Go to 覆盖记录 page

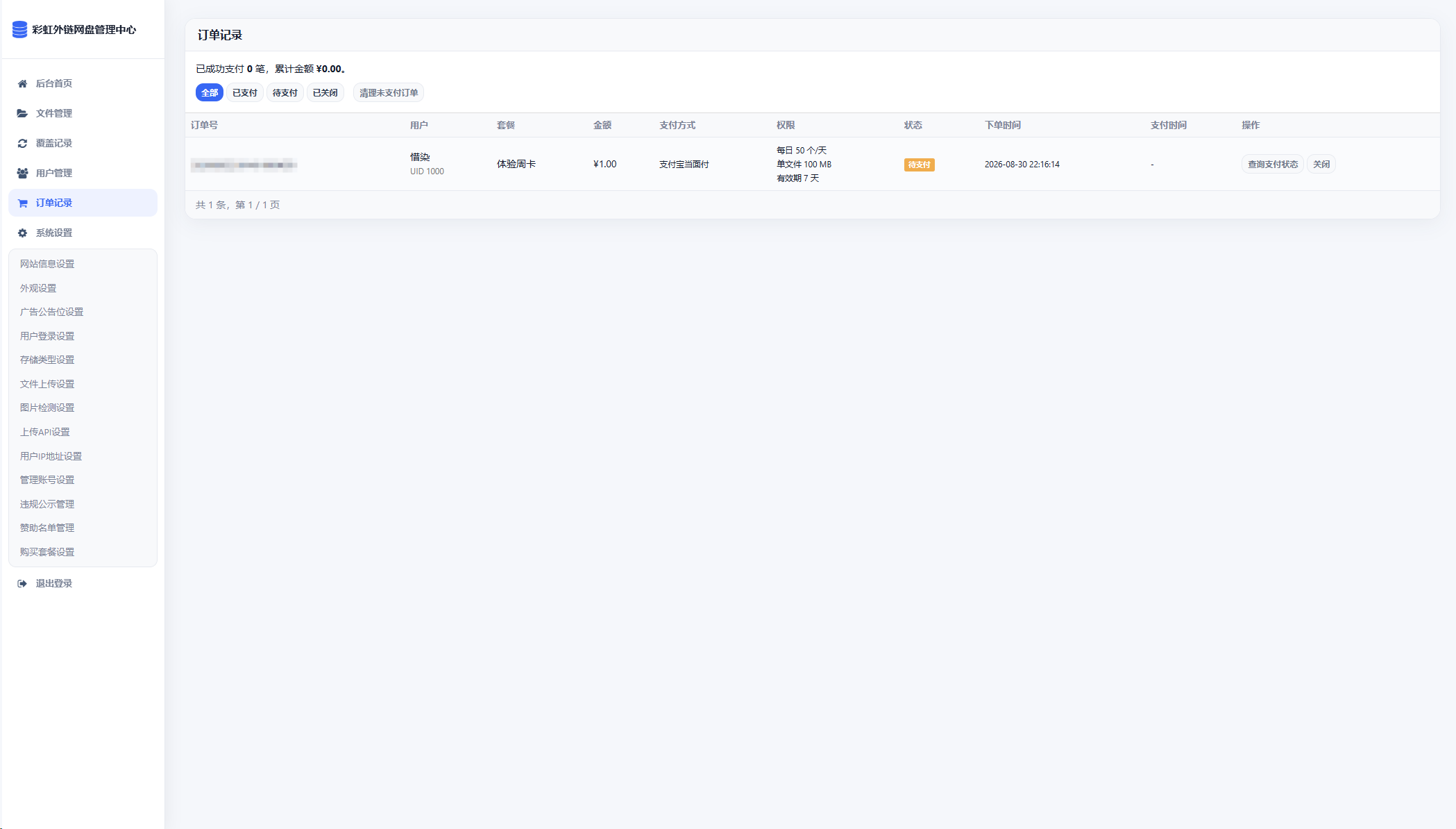[83, 143]
